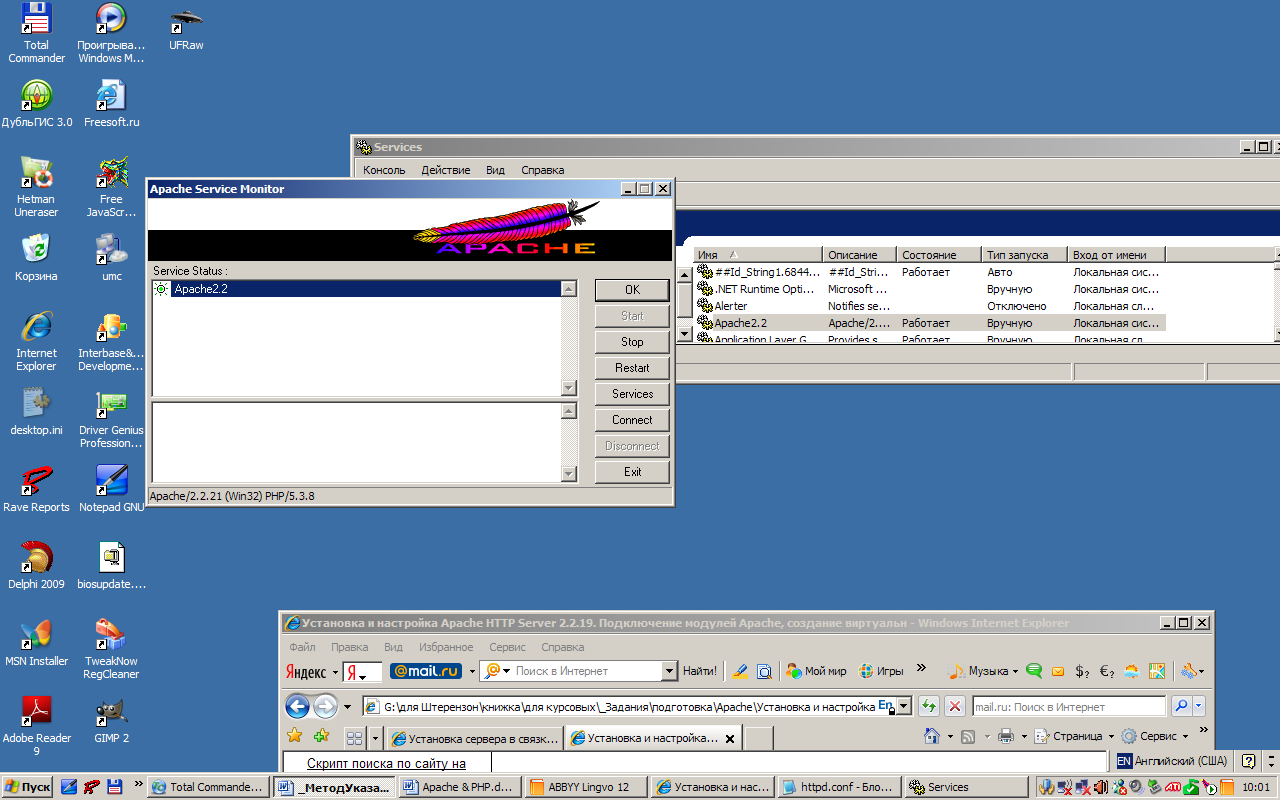Switch to httpd.conf taskbar window
The image size is (1280, 800).
[840, 787]
